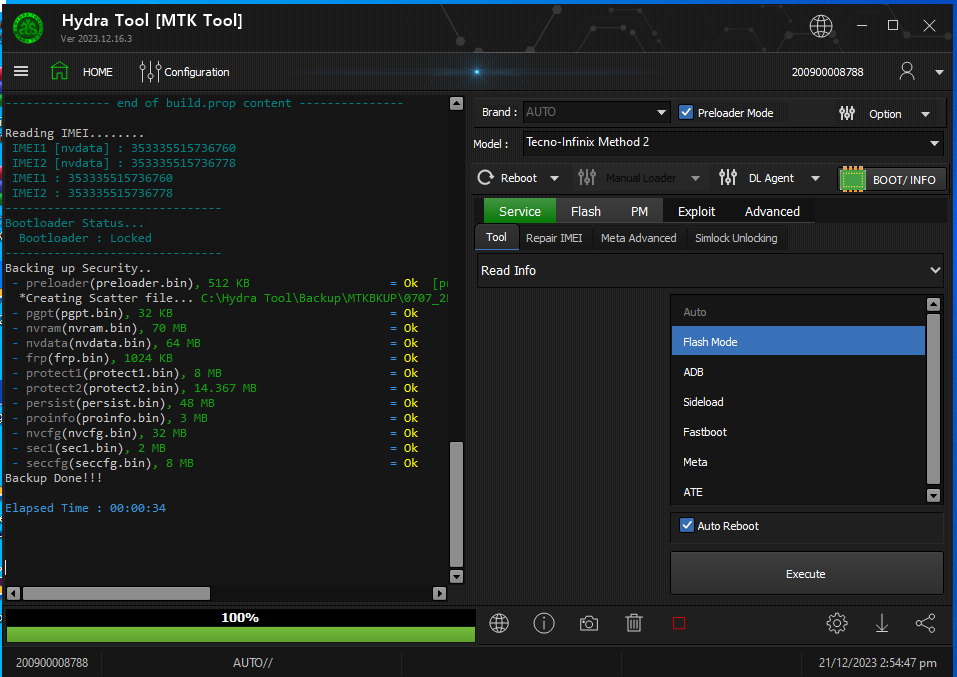Select ATE in the mode list
Viewport: 957px width, 677px height.
click(x=798, y=491)
